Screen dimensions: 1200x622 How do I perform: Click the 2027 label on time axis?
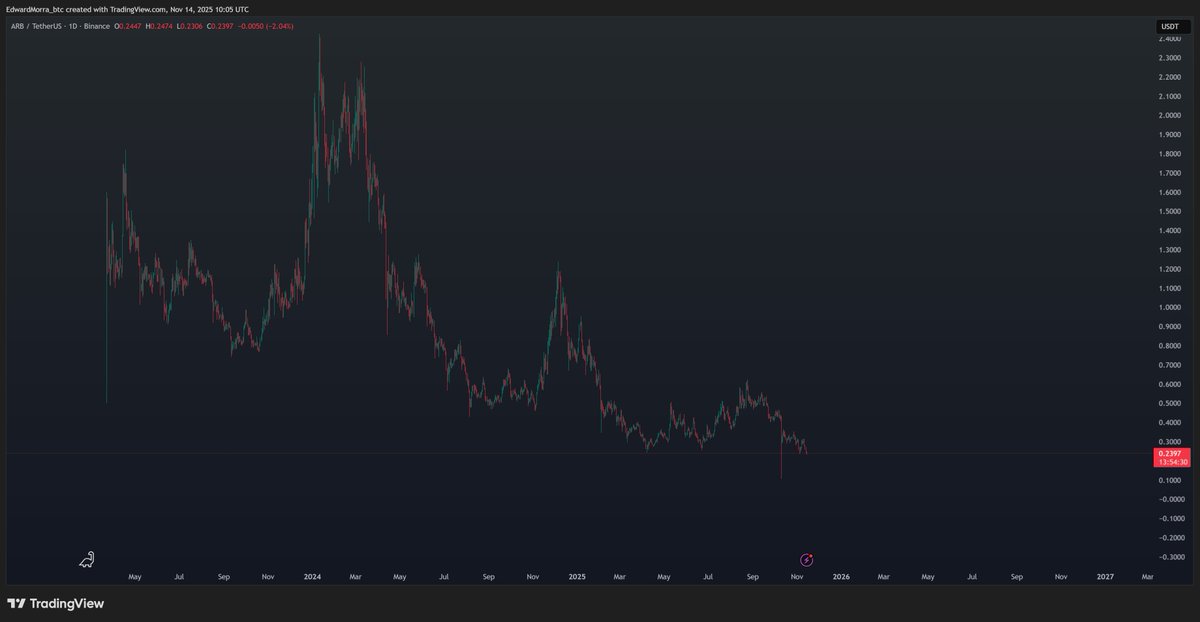click(1106, 577)
